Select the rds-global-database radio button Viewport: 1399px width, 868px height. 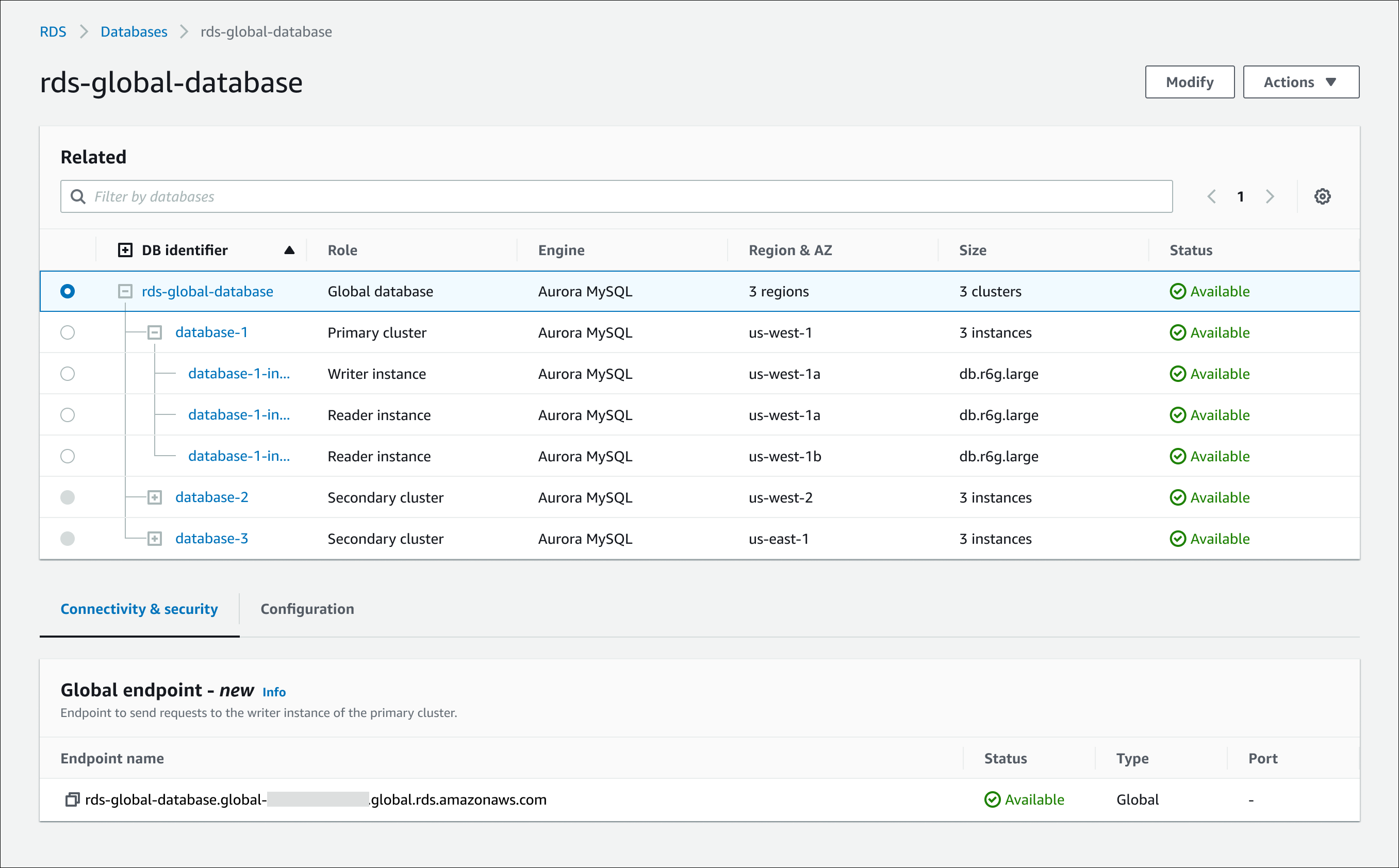click(x=68, y=291)
